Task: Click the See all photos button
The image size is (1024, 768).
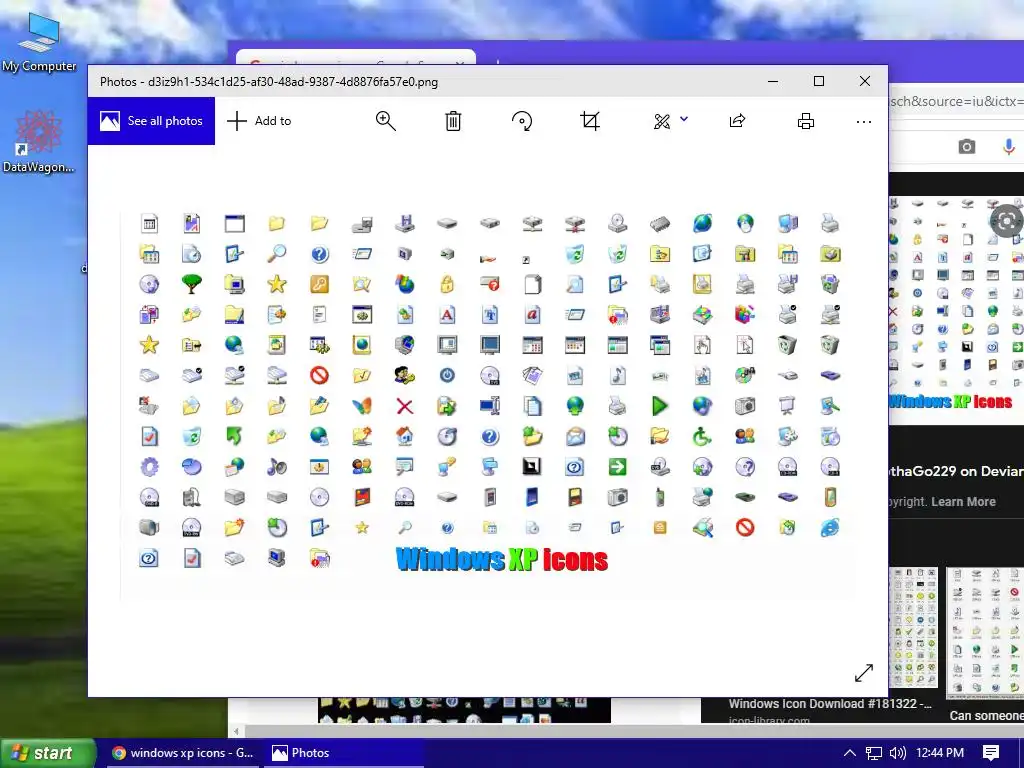Action: tap(152, 121)
